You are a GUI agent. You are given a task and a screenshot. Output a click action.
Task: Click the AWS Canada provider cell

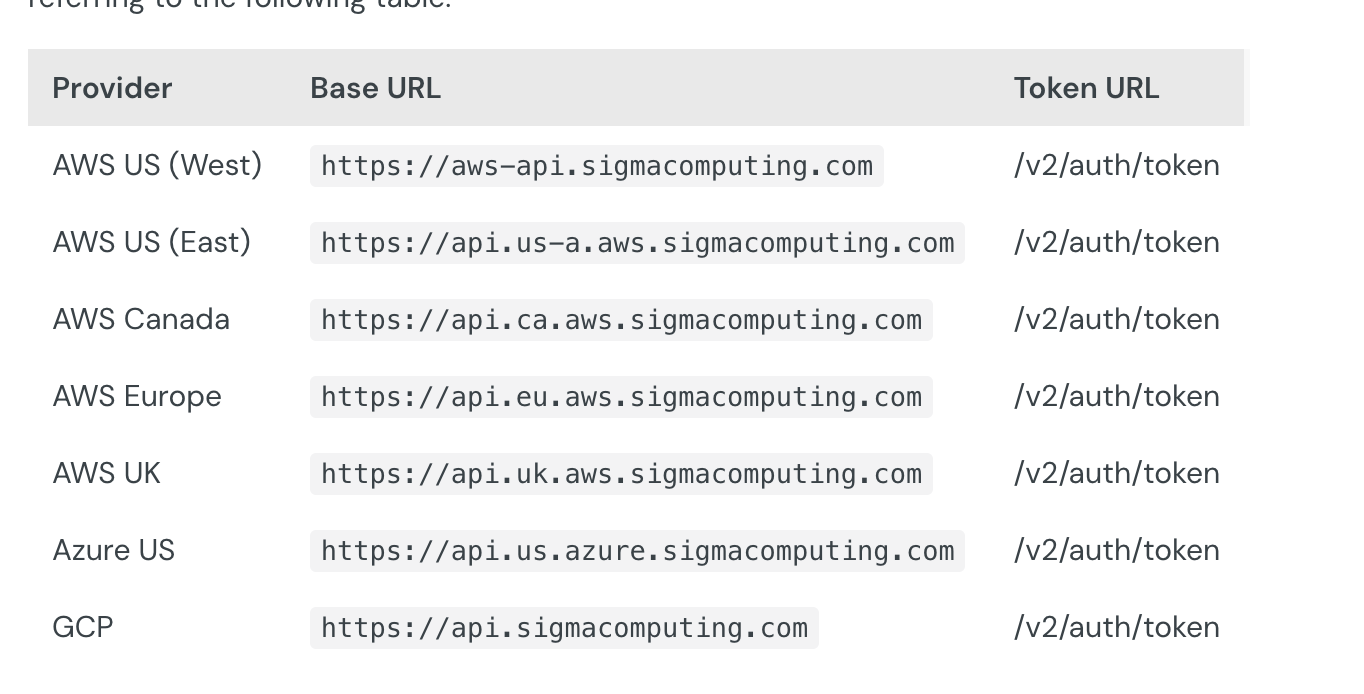coord(141,319)
